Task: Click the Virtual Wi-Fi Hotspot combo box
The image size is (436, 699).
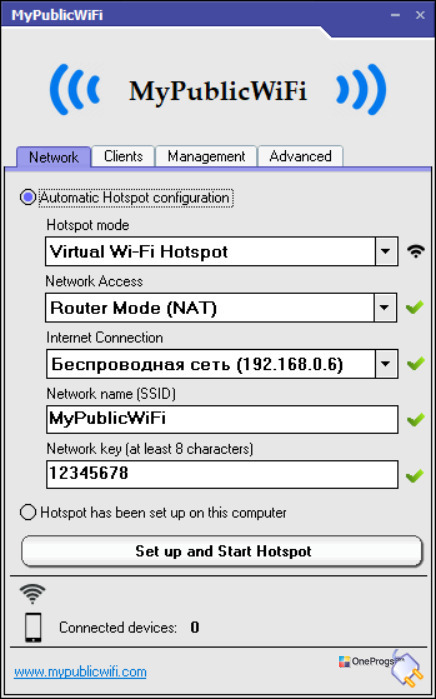Action: pyautogui.click(x=222, y=251)
